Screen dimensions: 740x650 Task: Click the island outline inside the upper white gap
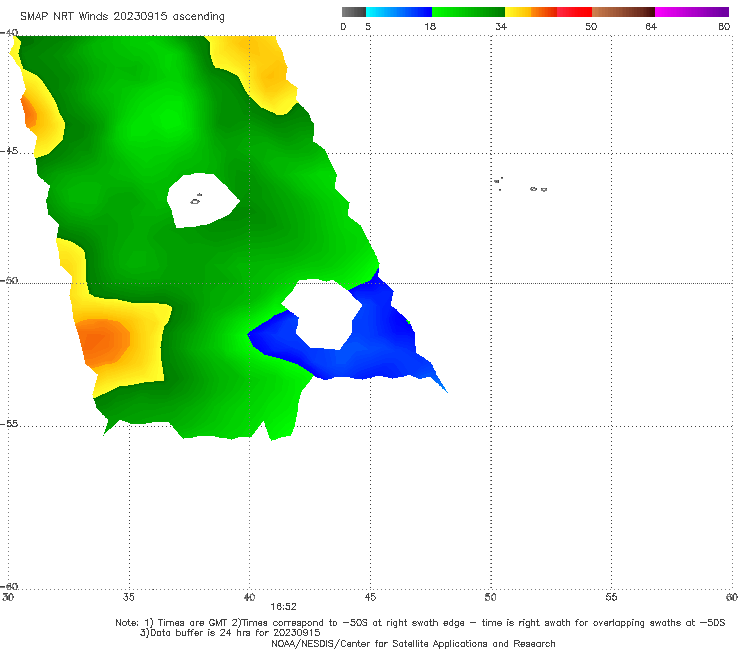[x=196, y=200]
